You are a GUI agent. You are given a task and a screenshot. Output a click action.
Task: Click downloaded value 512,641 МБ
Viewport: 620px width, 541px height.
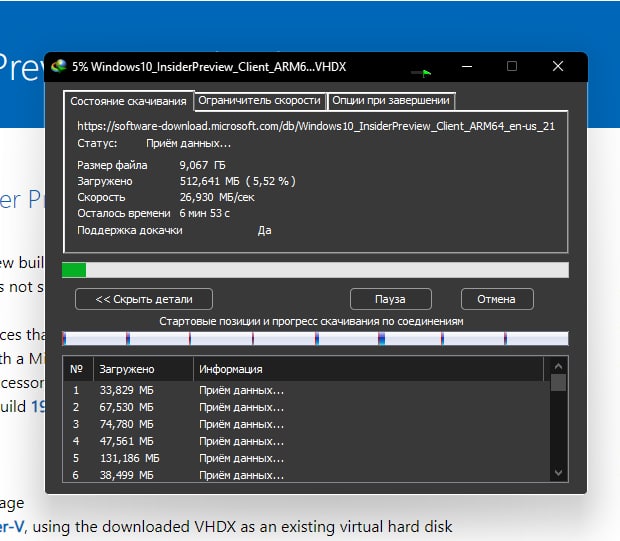(x=210, y=181)
